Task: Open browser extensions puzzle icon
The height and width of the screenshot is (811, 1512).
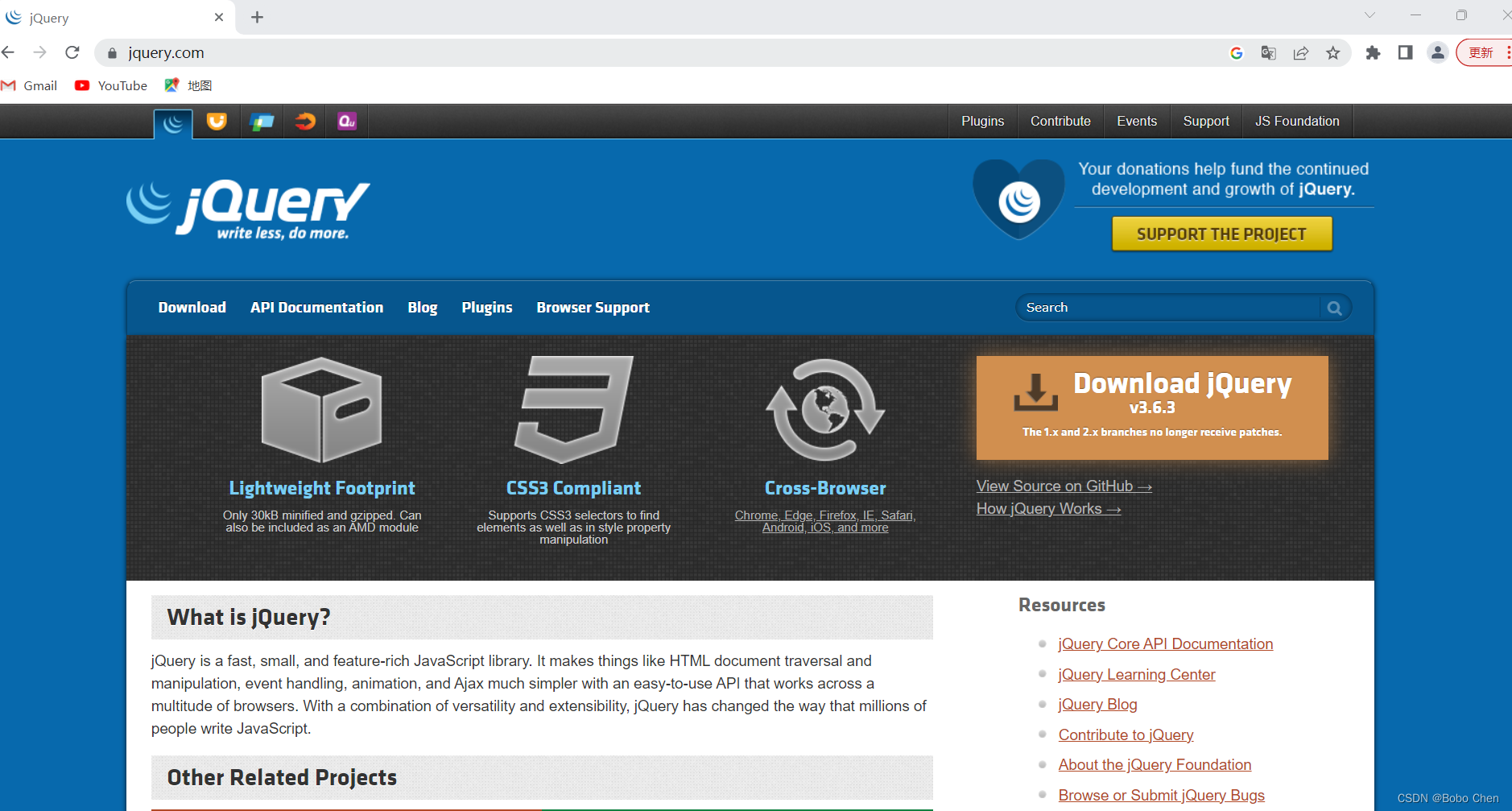Action: coord(1374,53)
